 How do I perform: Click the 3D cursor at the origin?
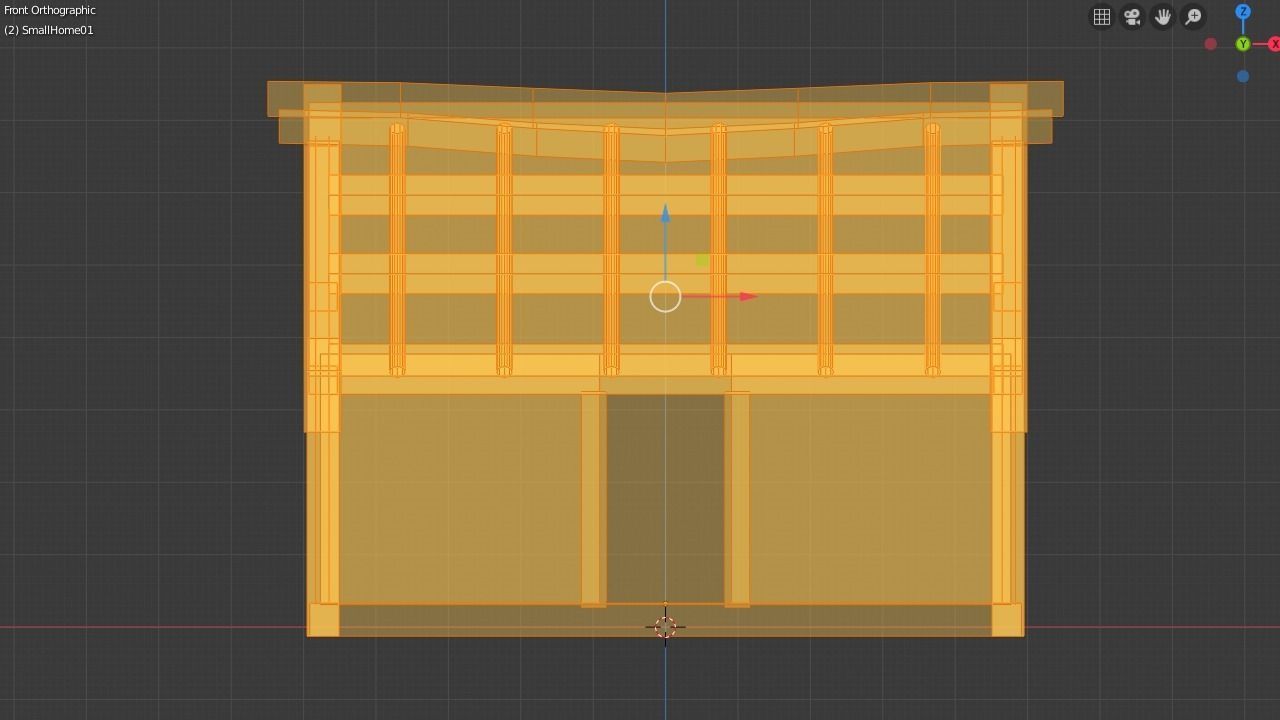click(665, 627)
